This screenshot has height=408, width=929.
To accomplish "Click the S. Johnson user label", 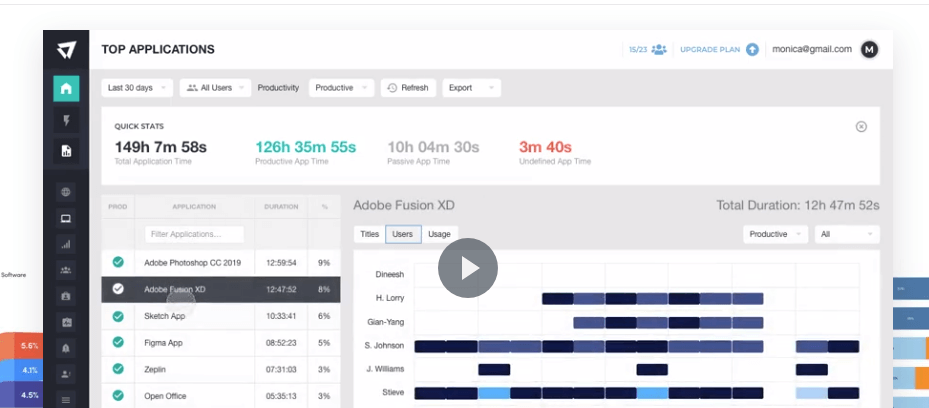I will click(x=385, y=345).
